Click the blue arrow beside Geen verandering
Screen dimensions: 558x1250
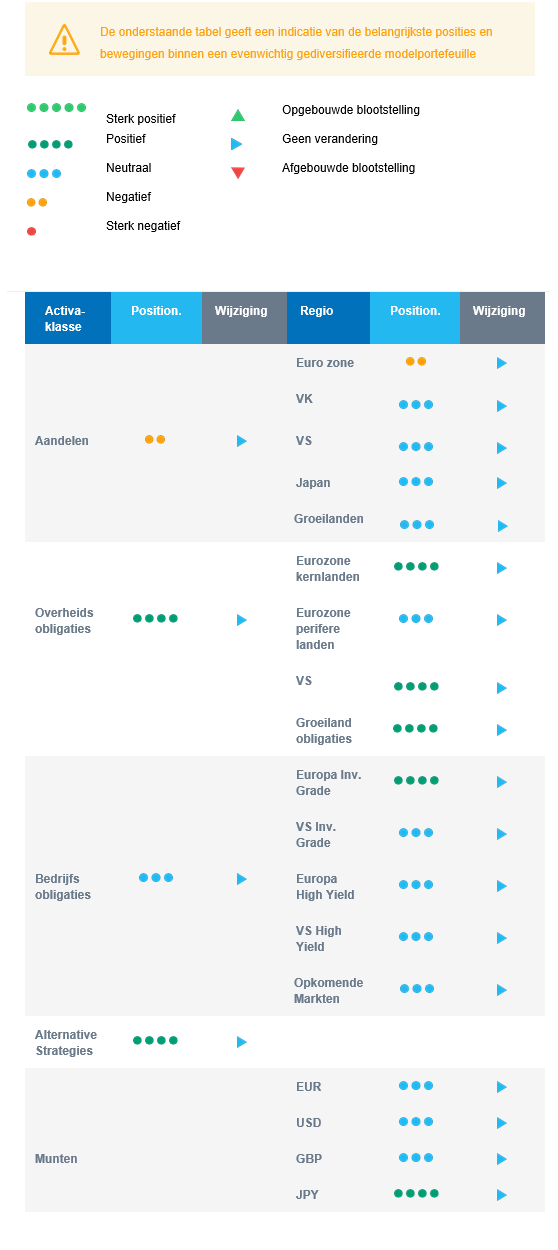click(237, 144)
